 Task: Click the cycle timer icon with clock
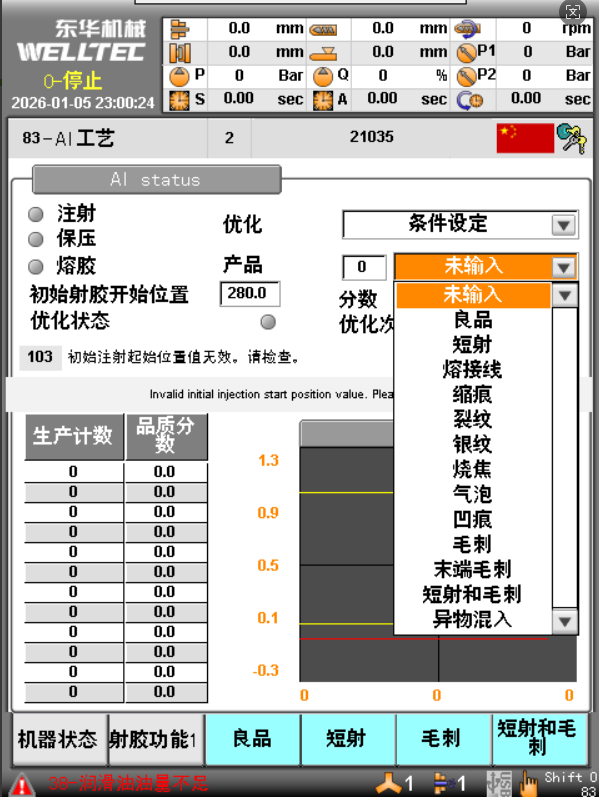[x=469, y=100]
